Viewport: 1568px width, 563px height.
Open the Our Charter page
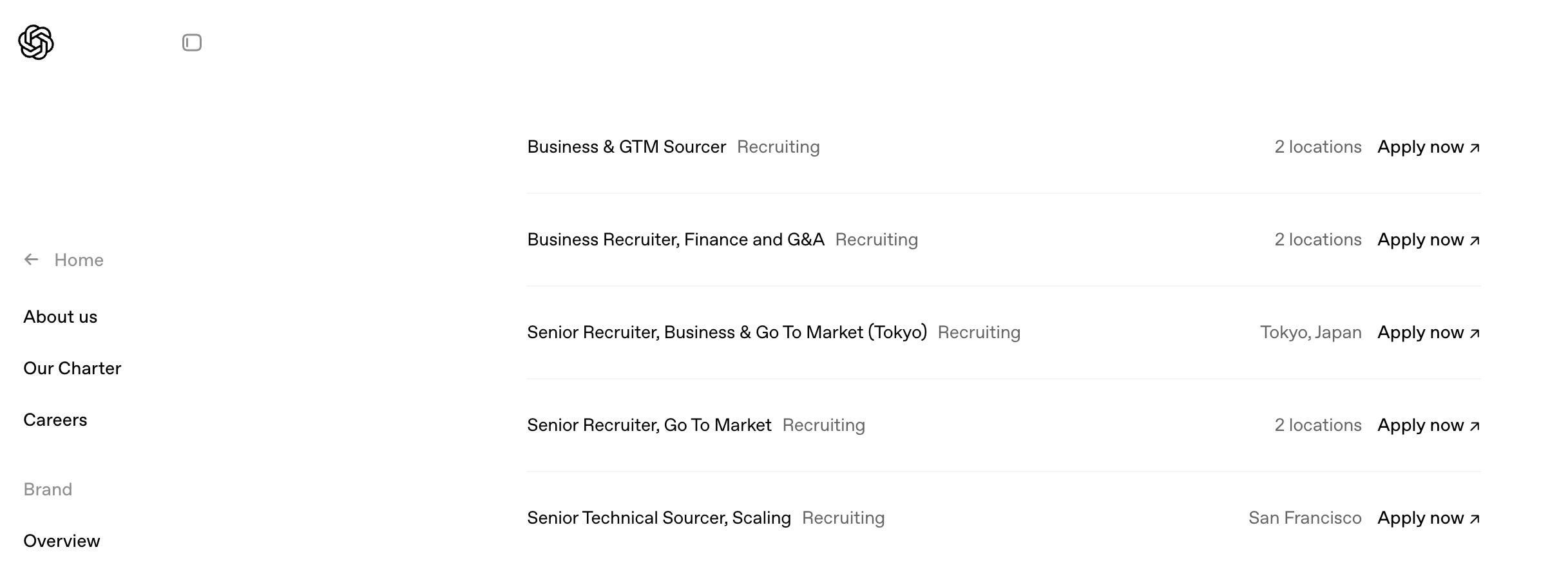[x=72, y=368]
